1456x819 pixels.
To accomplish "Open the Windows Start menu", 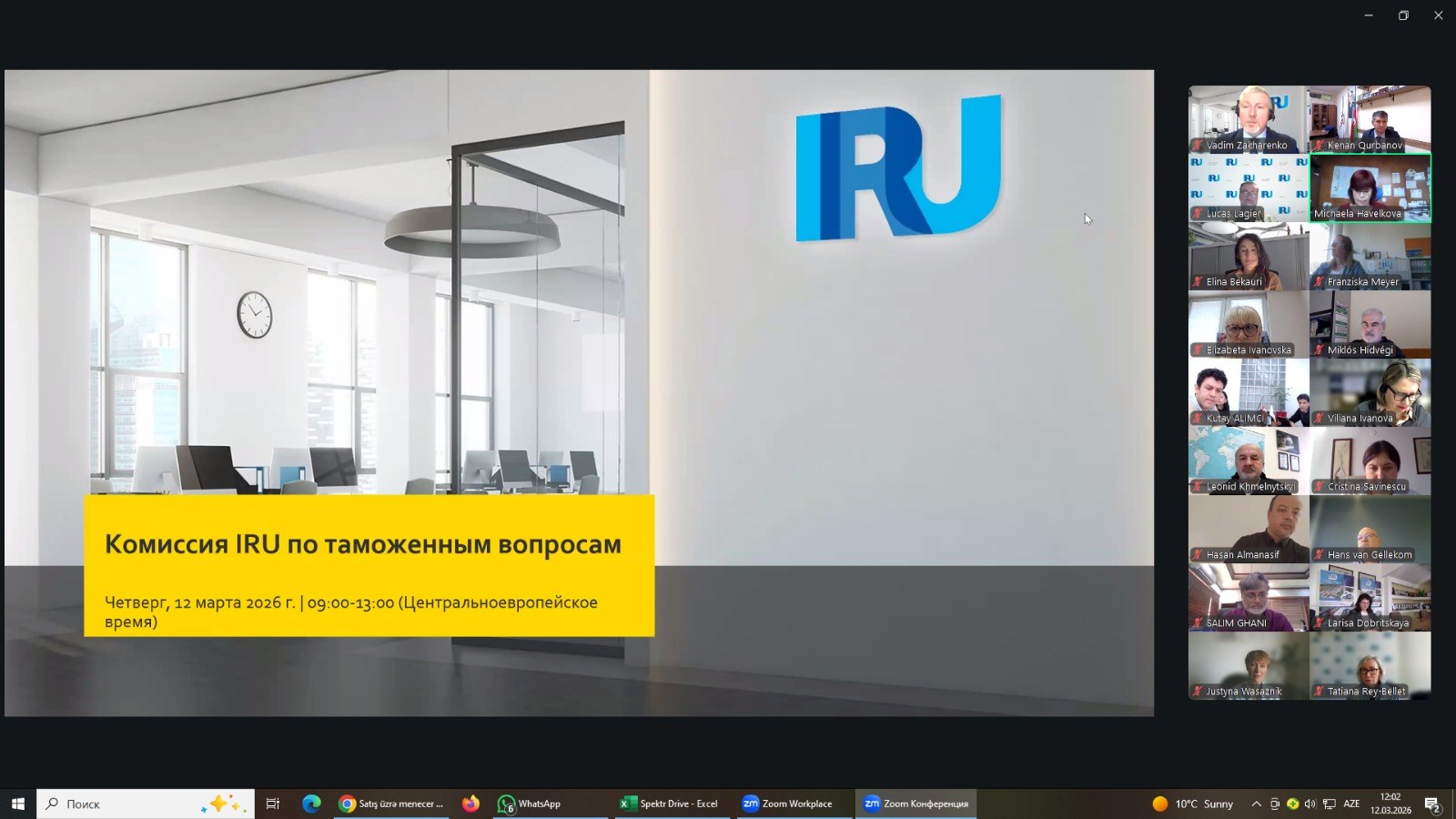I will pos(17,804).
